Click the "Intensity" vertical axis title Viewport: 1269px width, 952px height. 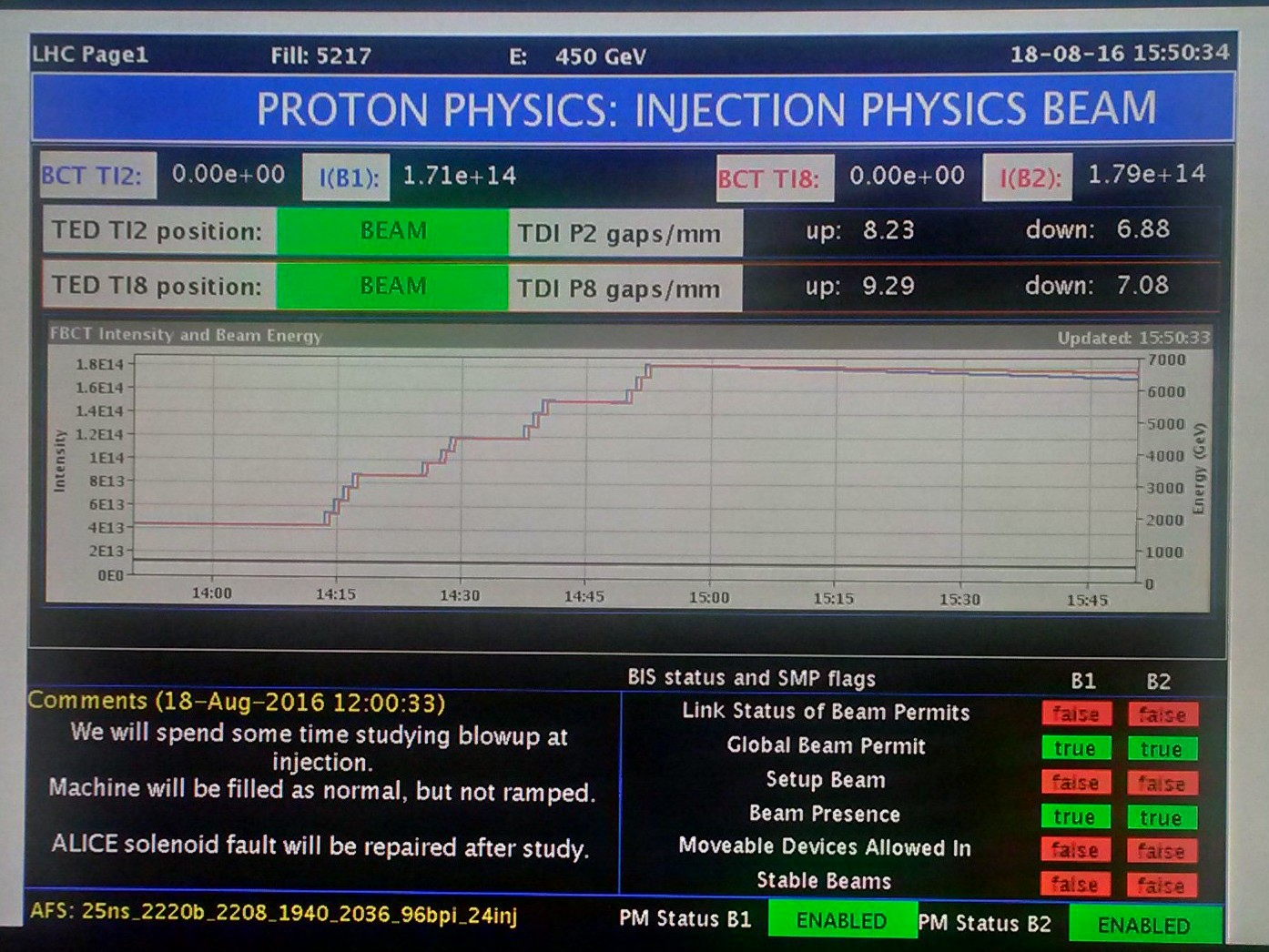click(x=60, y=461)
